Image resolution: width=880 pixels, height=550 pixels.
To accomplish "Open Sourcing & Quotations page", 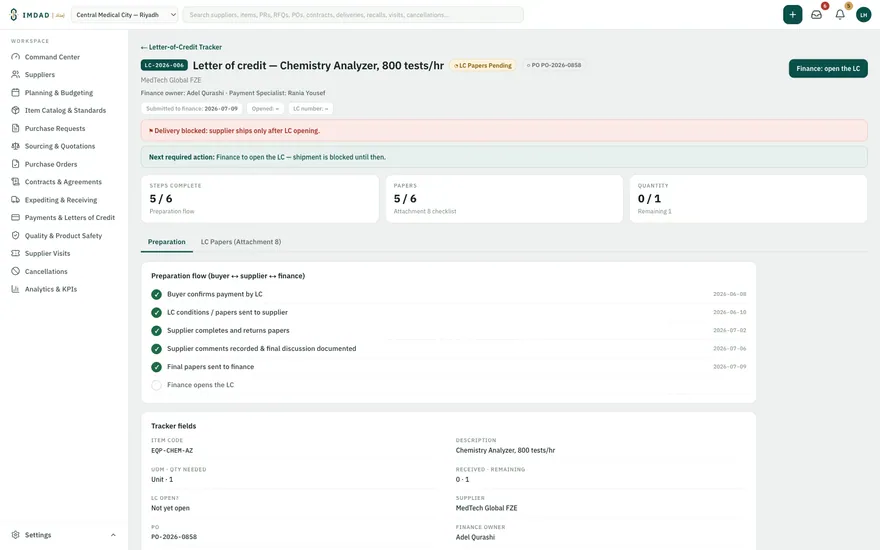I will (x=59, y=146).
